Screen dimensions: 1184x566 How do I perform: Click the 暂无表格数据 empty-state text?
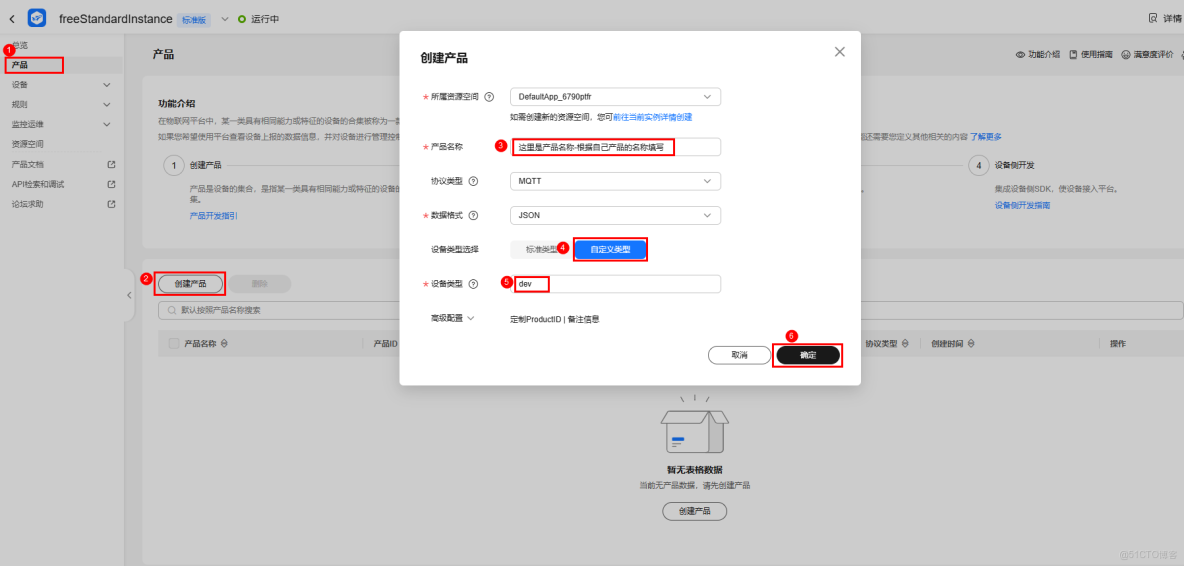point(695,469)
